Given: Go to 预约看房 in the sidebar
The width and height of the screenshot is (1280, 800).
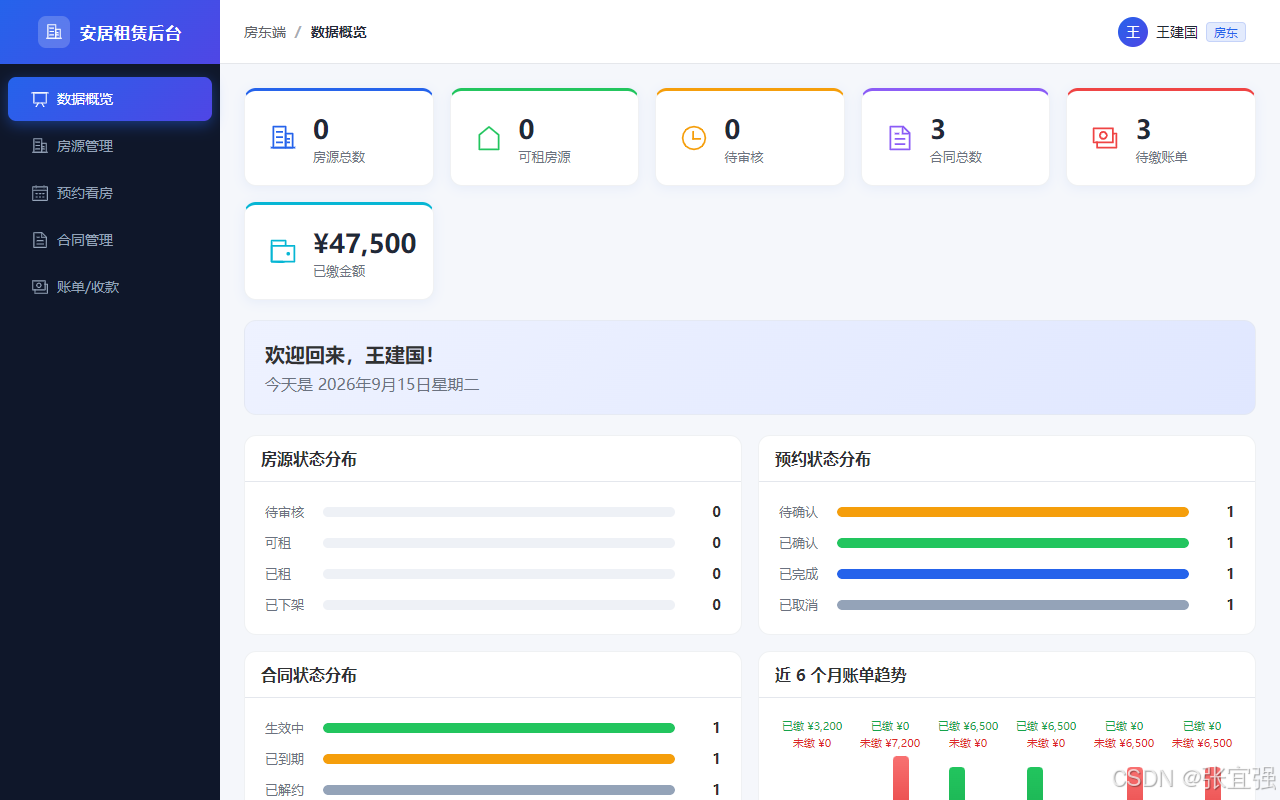Looking at the screenshot, I should (110, 193).
